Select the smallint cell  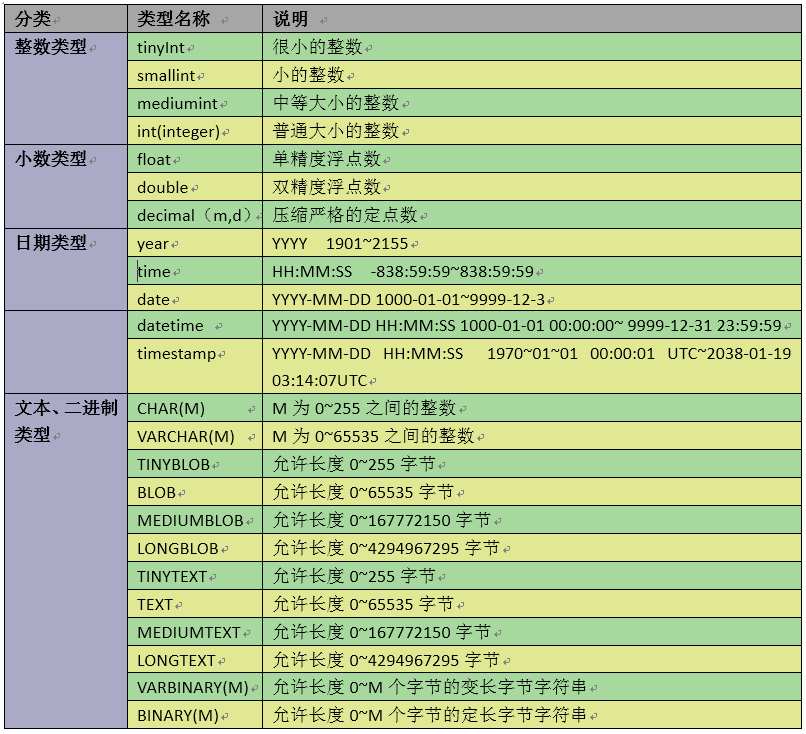pyautogui.click(x=195, y=75)
